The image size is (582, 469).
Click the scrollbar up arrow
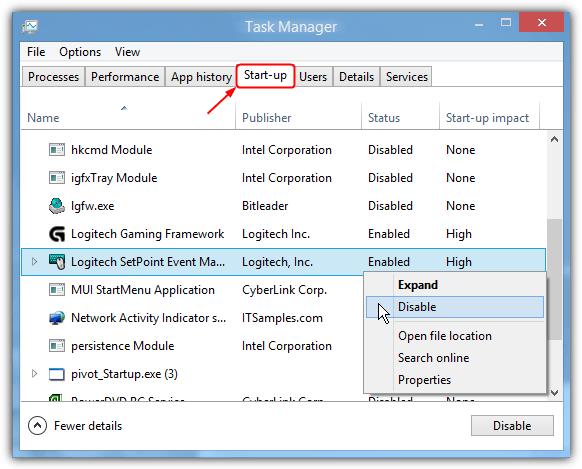(555, 140)
